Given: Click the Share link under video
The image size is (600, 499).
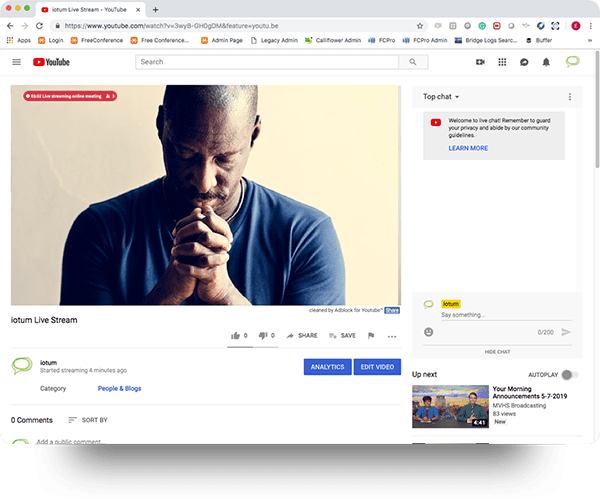Looking at the screenshot, I should [392, 310].
